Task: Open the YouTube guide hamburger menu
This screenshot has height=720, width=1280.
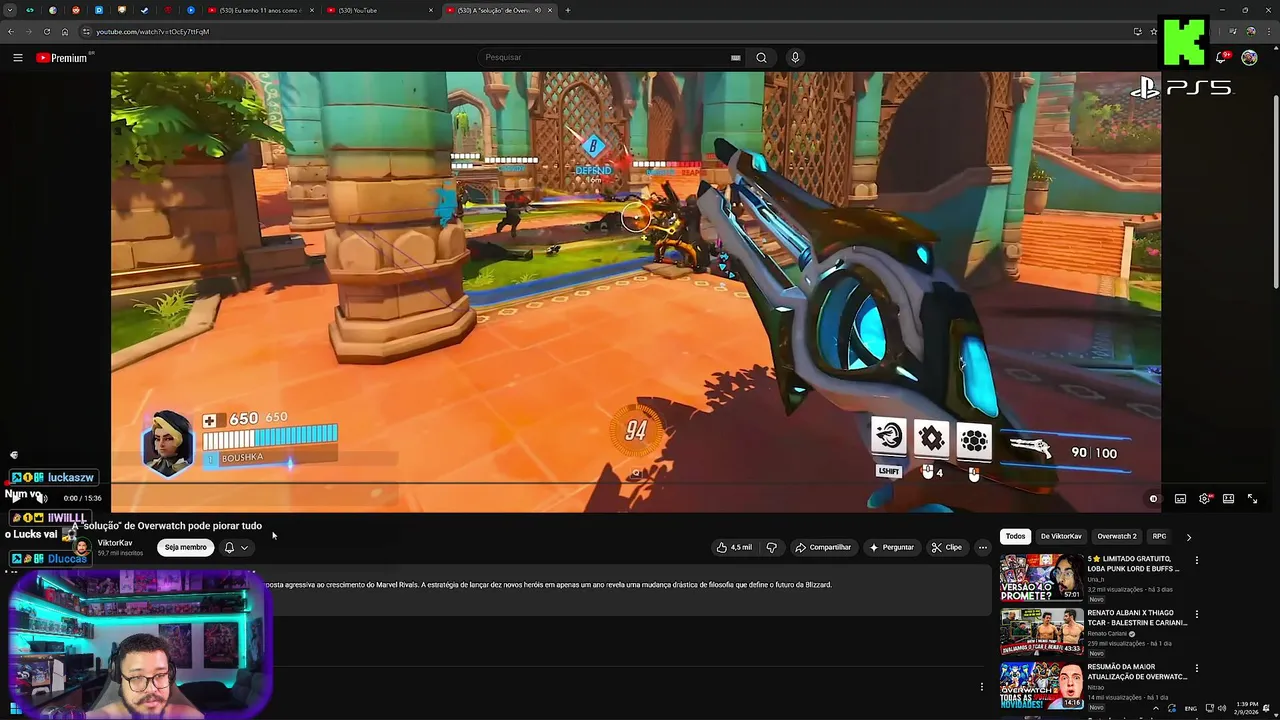Action: [x=17, y=58]
